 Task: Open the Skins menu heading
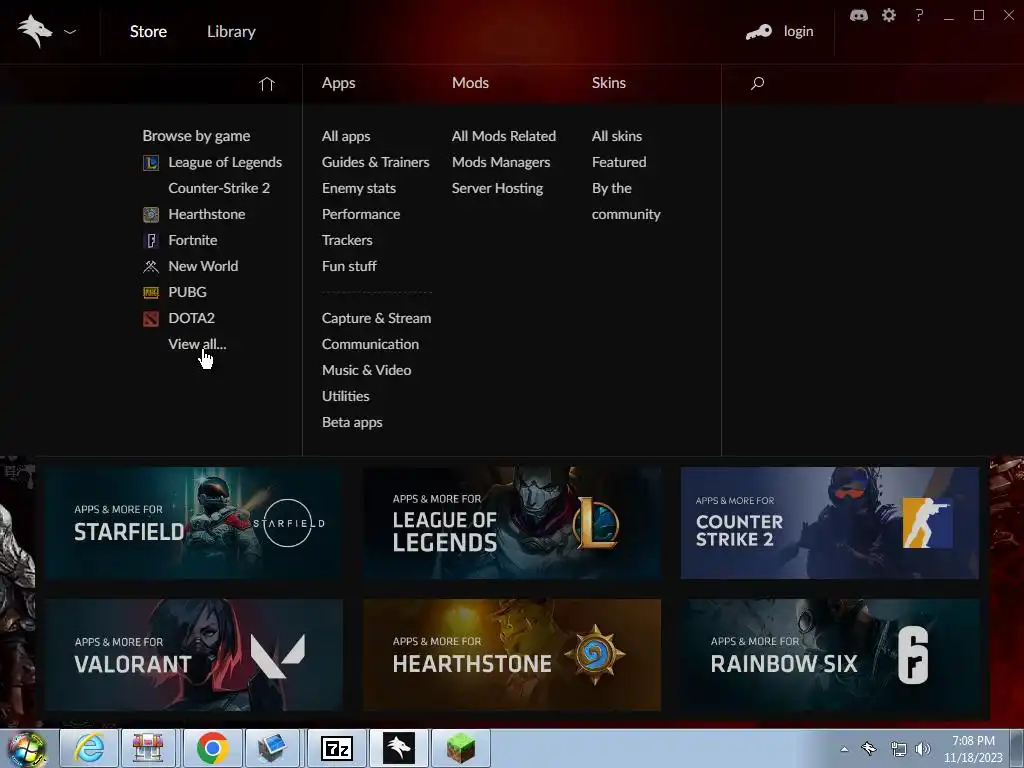click(609, 83)
